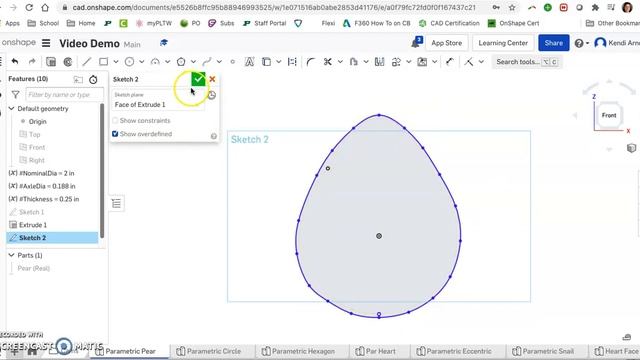This screenshot has height=360, width=640.
Task: Uncheck the Show overdefined checkbox
Action: pos(115,134)
